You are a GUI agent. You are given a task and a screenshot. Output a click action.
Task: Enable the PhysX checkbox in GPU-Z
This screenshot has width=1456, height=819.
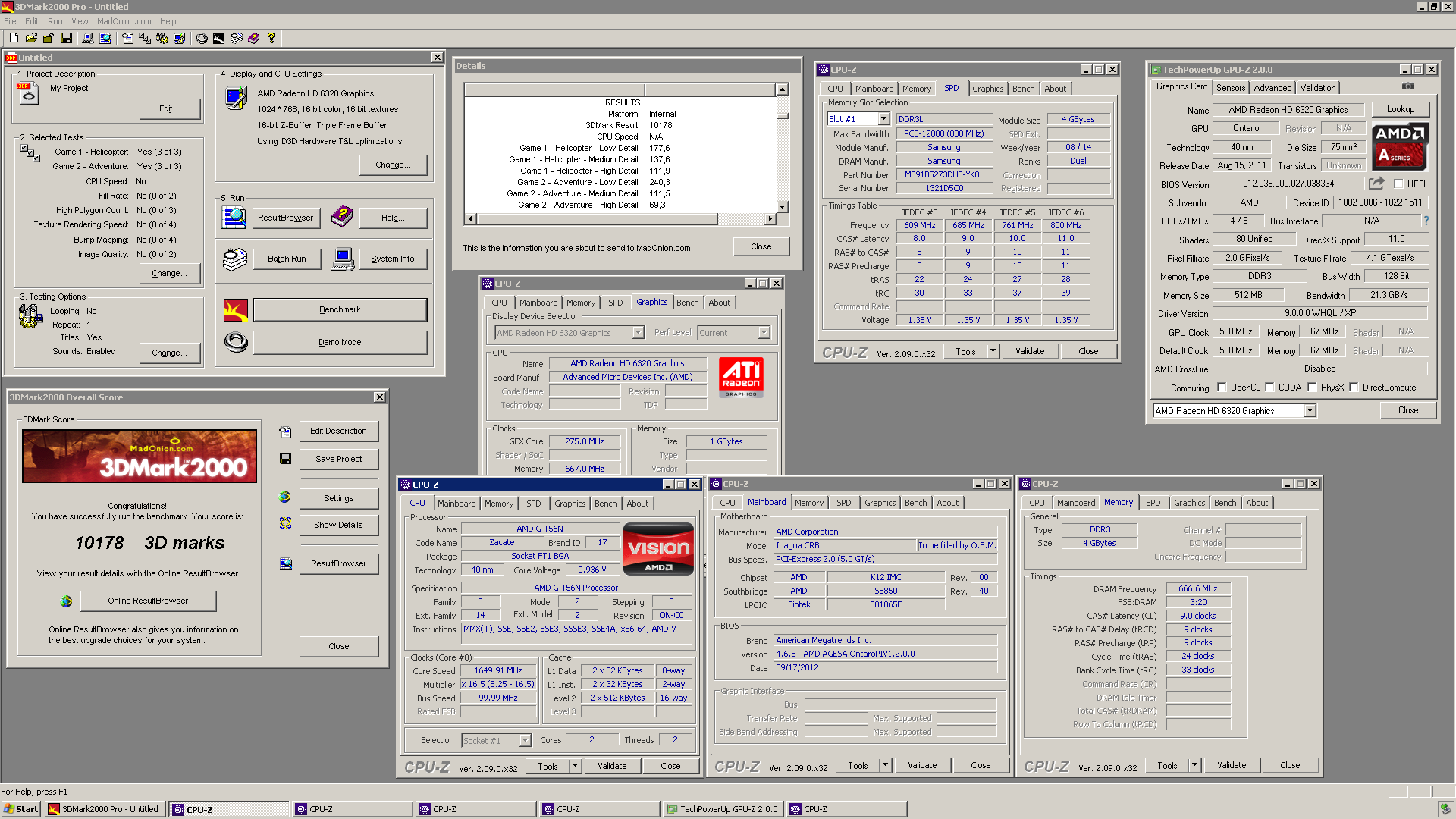1312,388
